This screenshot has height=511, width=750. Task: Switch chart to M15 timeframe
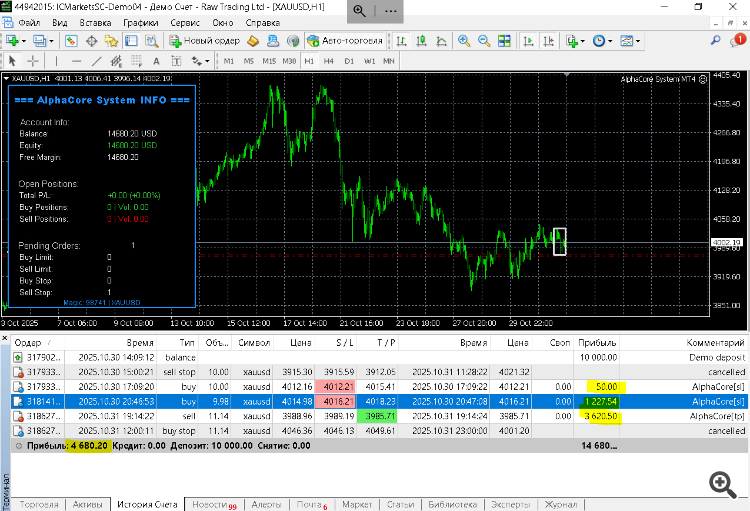[x=268, y=61]
